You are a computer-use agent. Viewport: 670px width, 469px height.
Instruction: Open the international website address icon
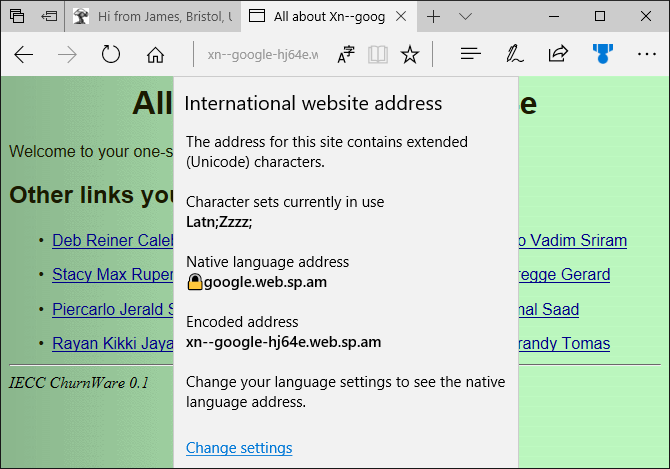[346, 54]
